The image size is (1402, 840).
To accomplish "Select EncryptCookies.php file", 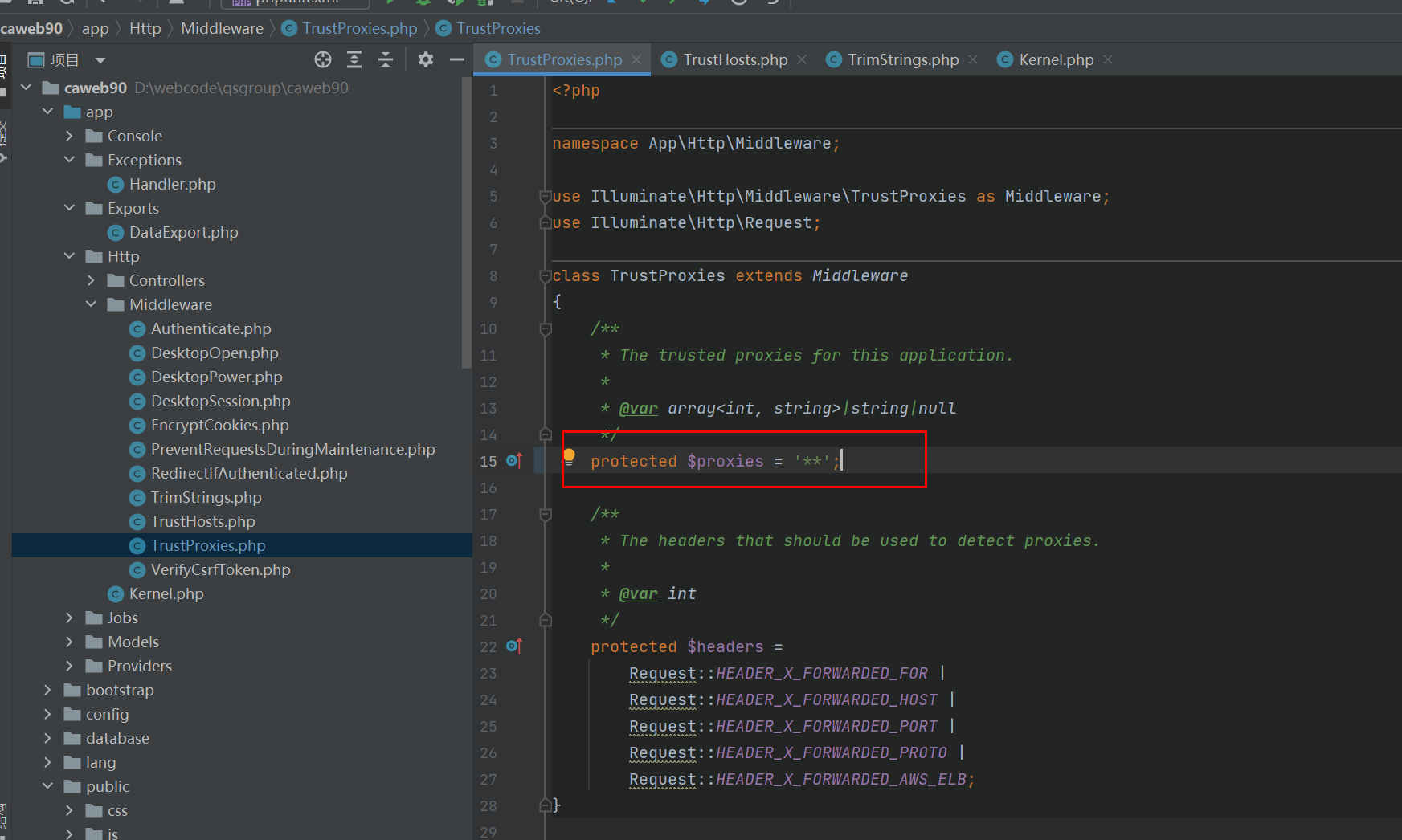I will point(219,425).
